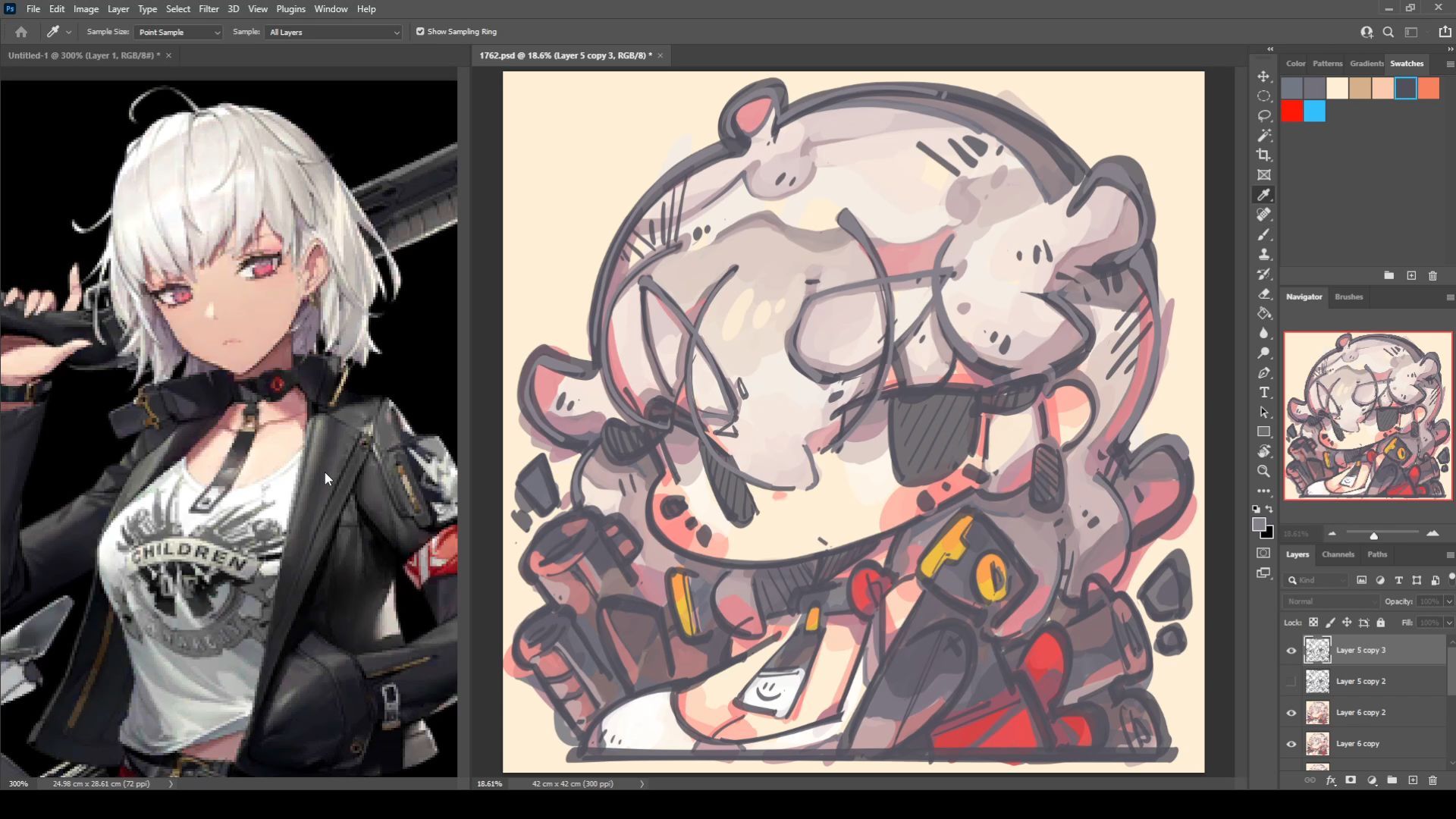1456x819 pixels.
Task: Open layer style fx menu
Action: (x=1331, y=780)
